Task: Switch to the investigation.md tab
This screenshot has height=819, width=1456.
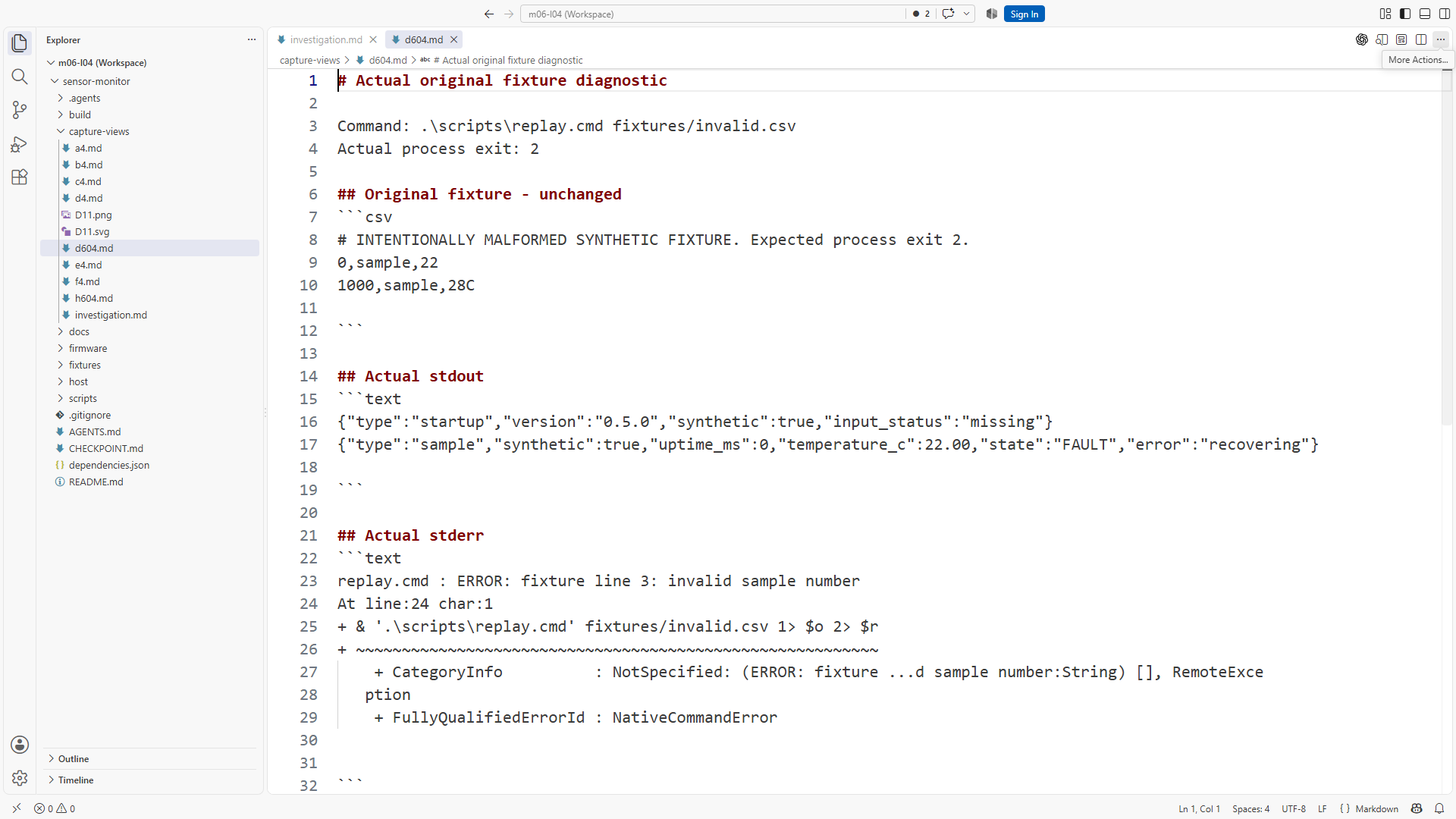Action: 326,39
